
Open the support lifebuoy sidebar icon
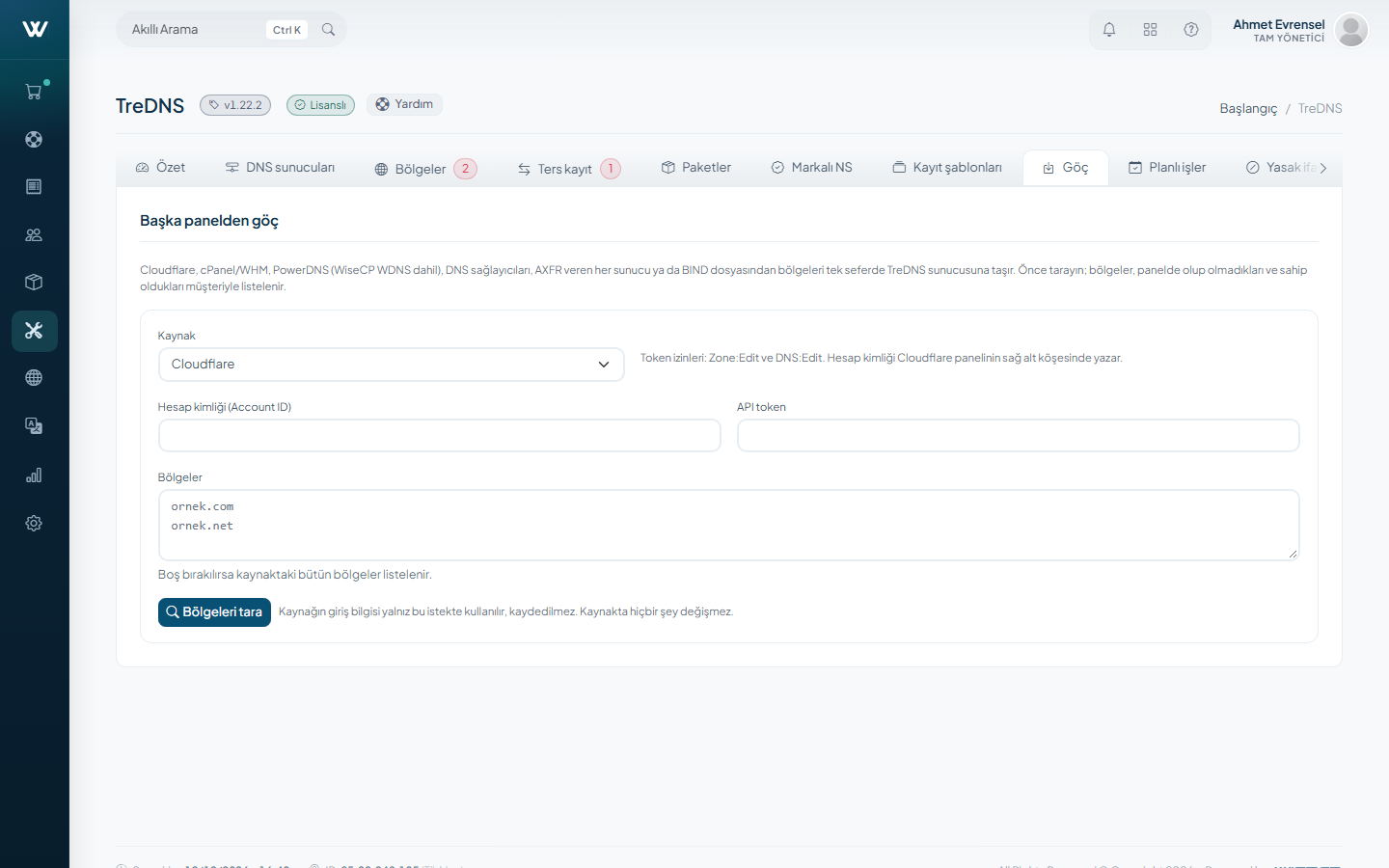pyautogui.click(x=34, y=139)
